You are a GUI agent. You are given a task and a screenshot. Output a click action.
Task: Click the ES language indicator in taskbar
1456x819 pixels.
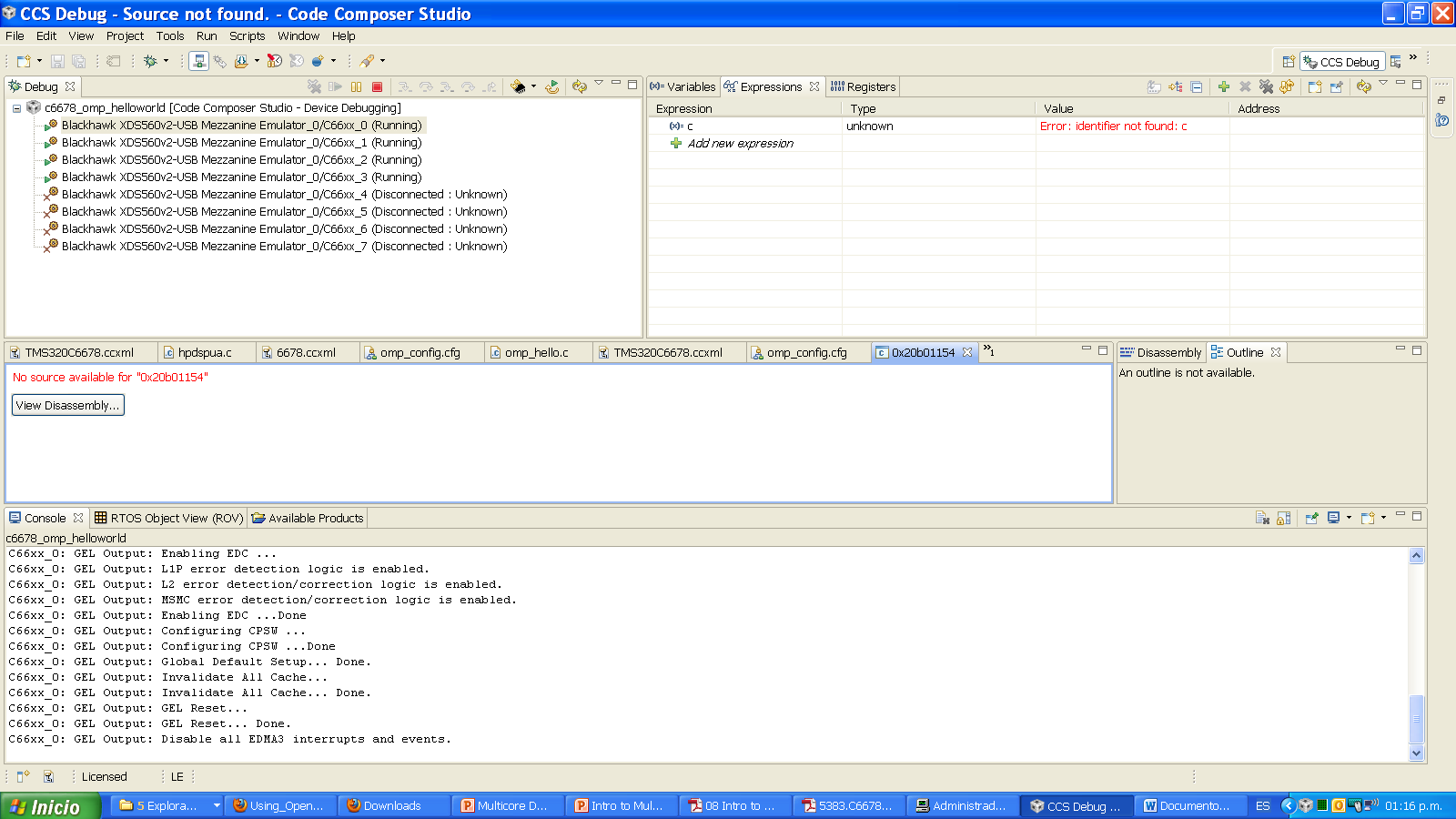(1262, 806)
